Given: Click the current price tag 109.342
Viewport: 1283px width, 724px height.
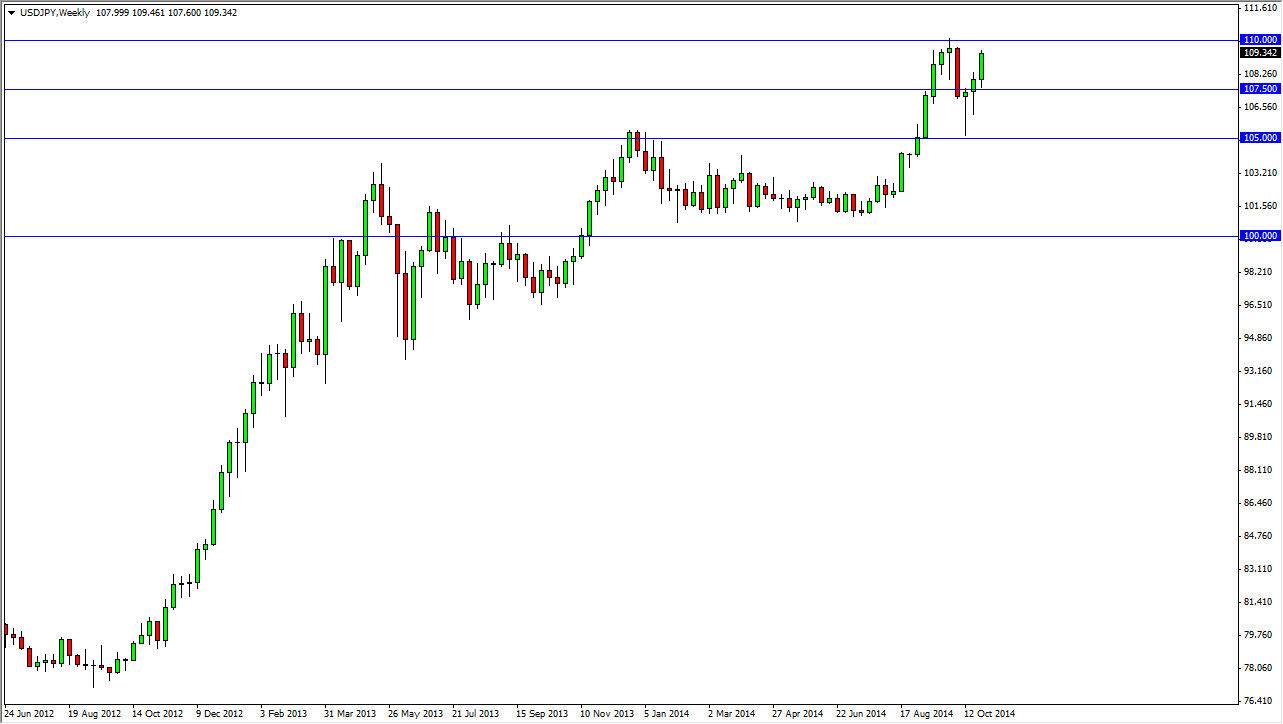Looking at the screenshot, I should [1259, 53].
